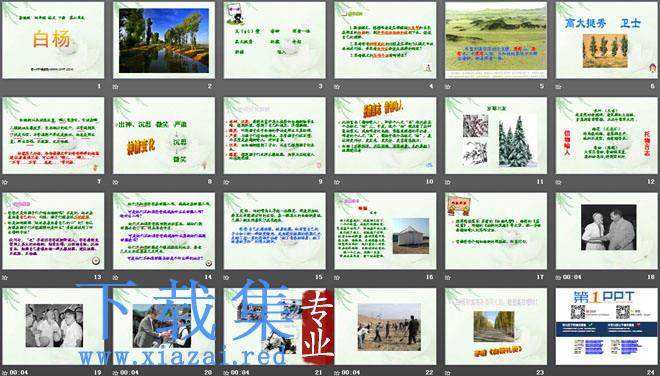Image resolution: width=660 pixels, height=376 pixels.
Task: Select slide 2 with the tree-lined river photo
Action: pyautogui.click(x=164, y=40)
